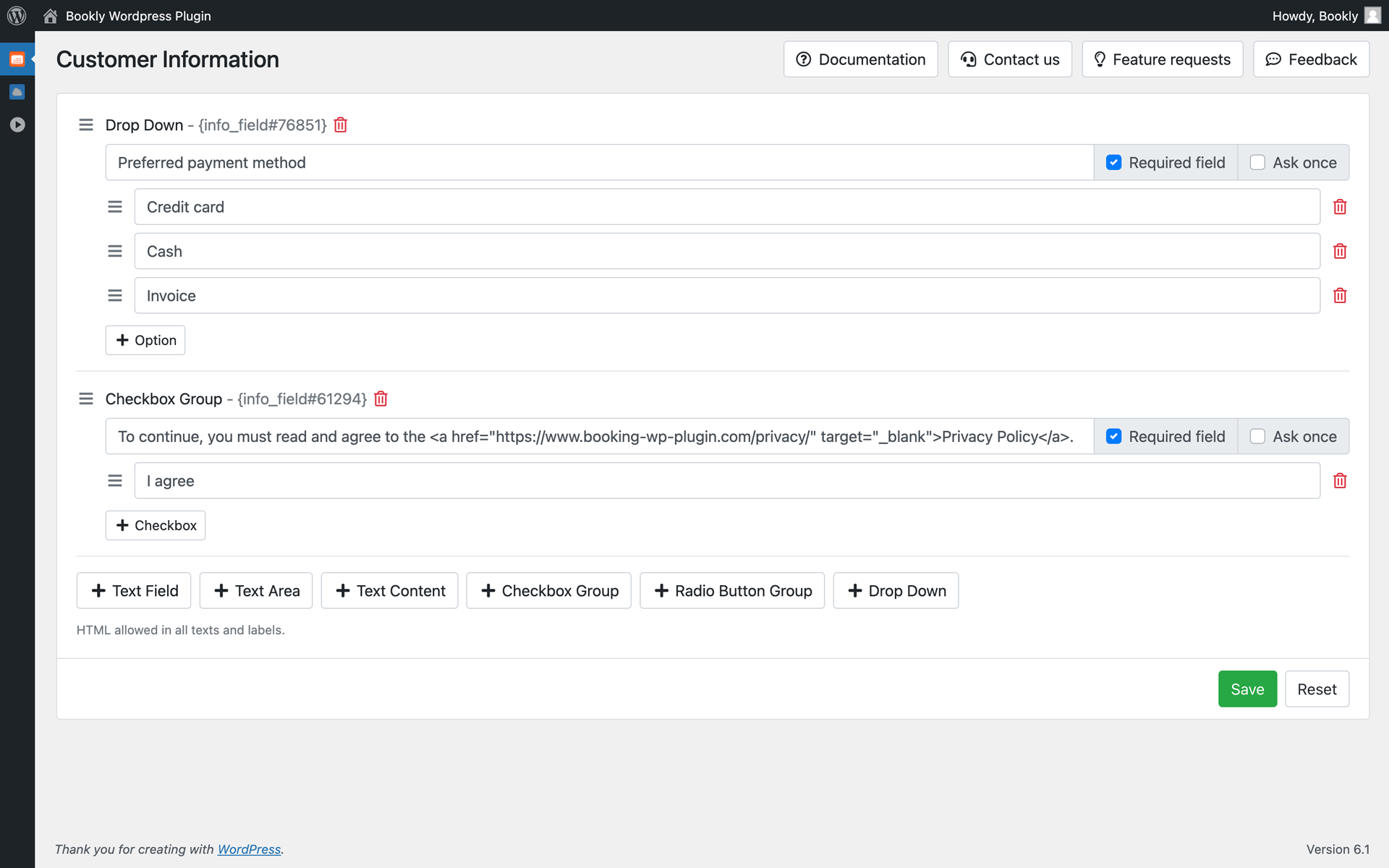Open the Bookly calendar sidebar menu

(x=17, y=59)
